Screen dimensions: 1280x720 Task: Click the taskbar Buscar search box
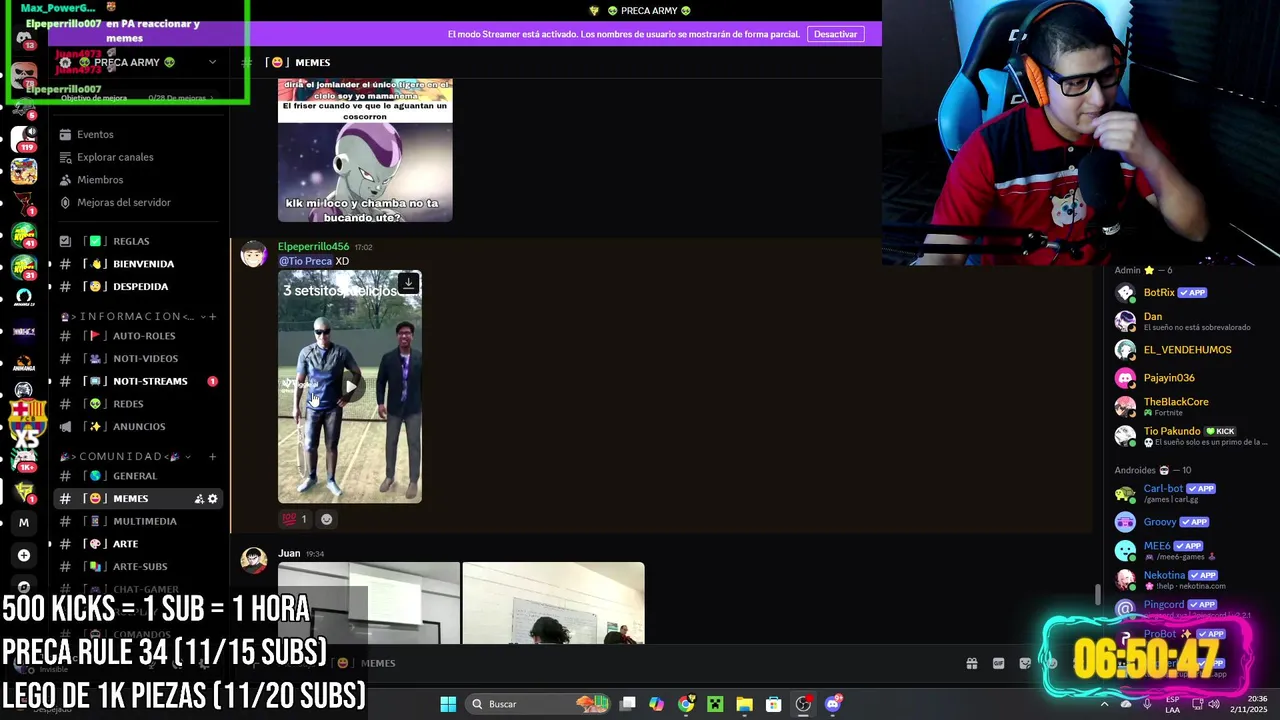click(x=540, y=704)
